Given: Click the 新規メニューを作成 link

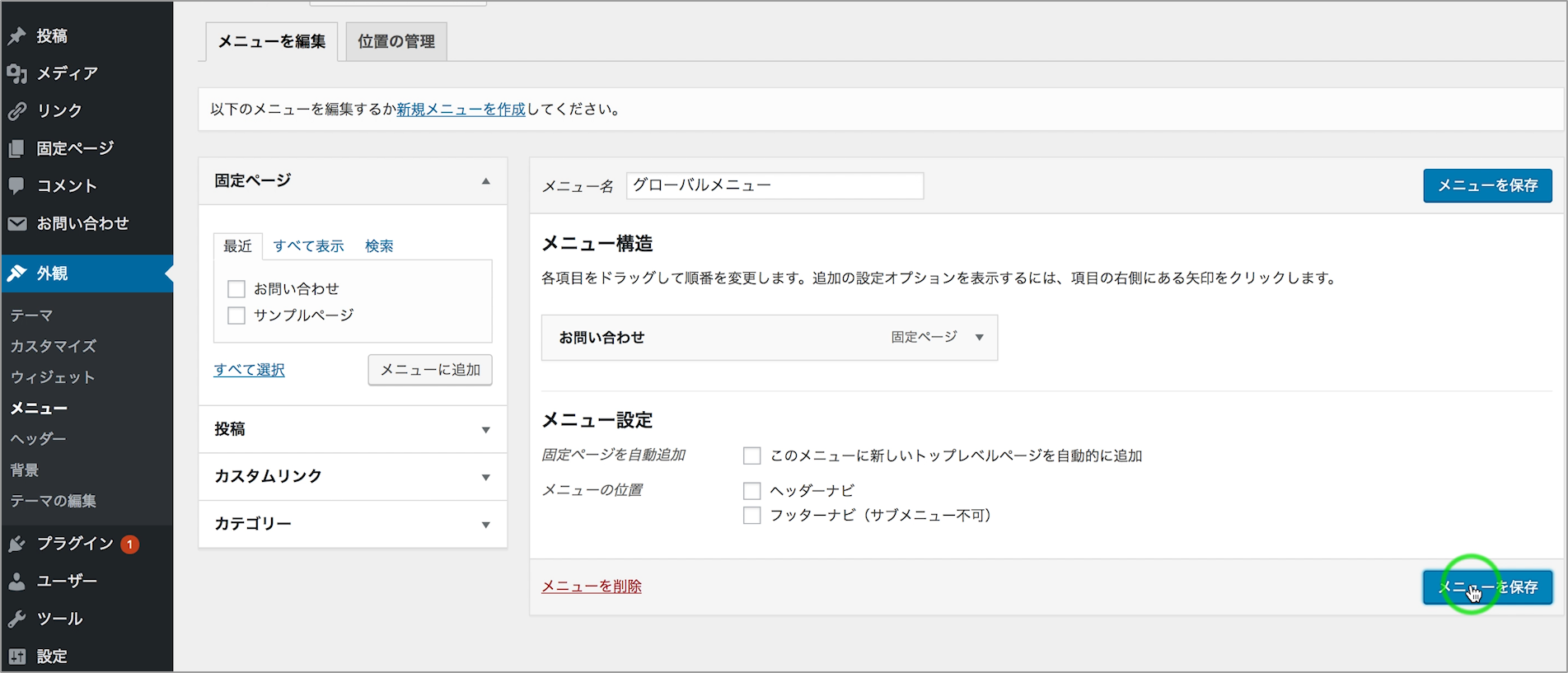Looking at the screenshot, I should click(x=461, y=109).
